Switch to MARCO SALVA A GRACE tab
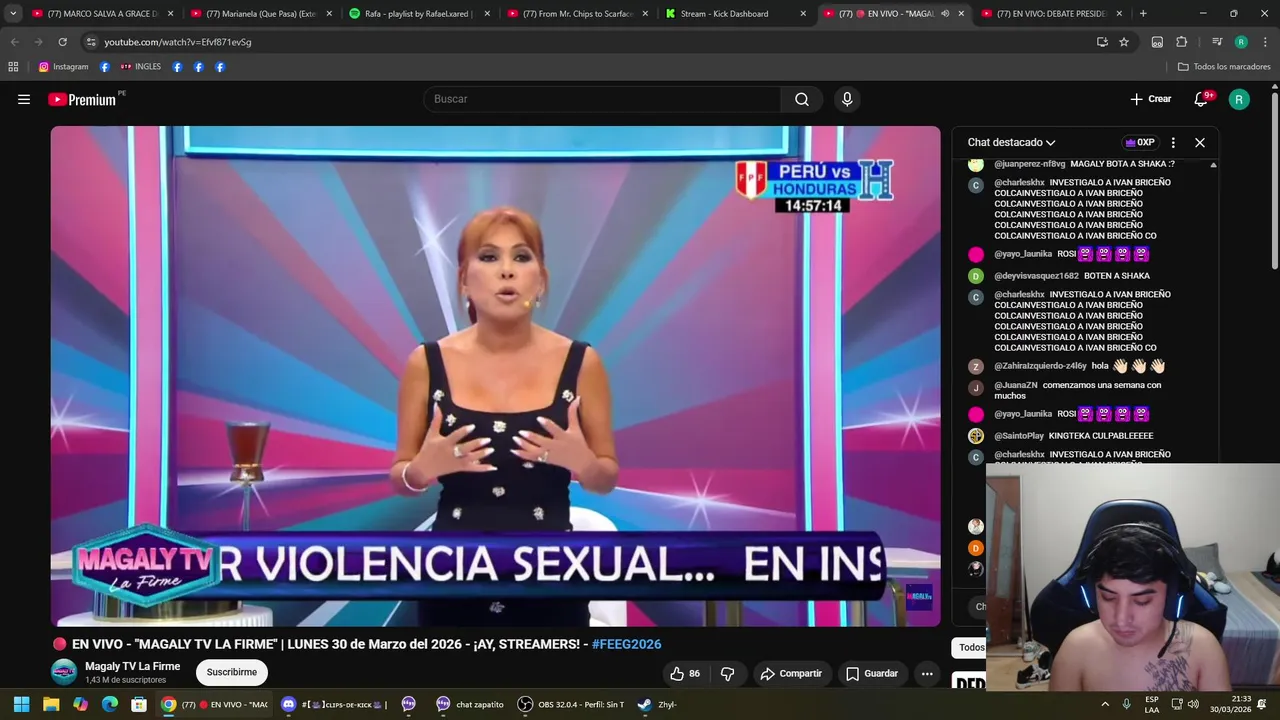The height and width of the screenshot is (720, 1280). point(104,14)
